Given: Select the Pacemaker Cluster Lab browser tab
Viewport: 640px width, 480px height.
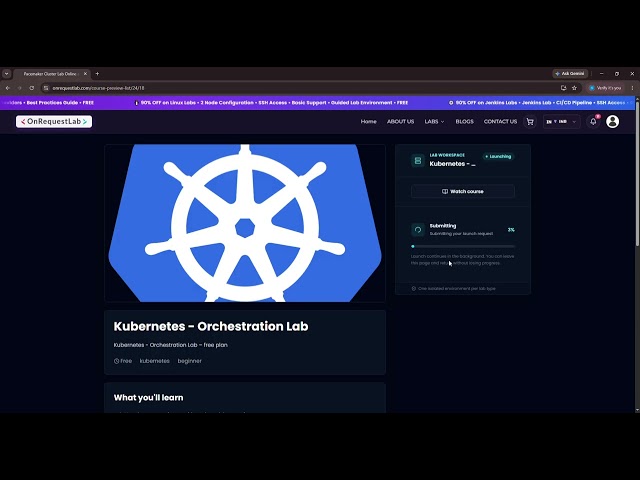Looking at the screenshot, I should [50, 74].
